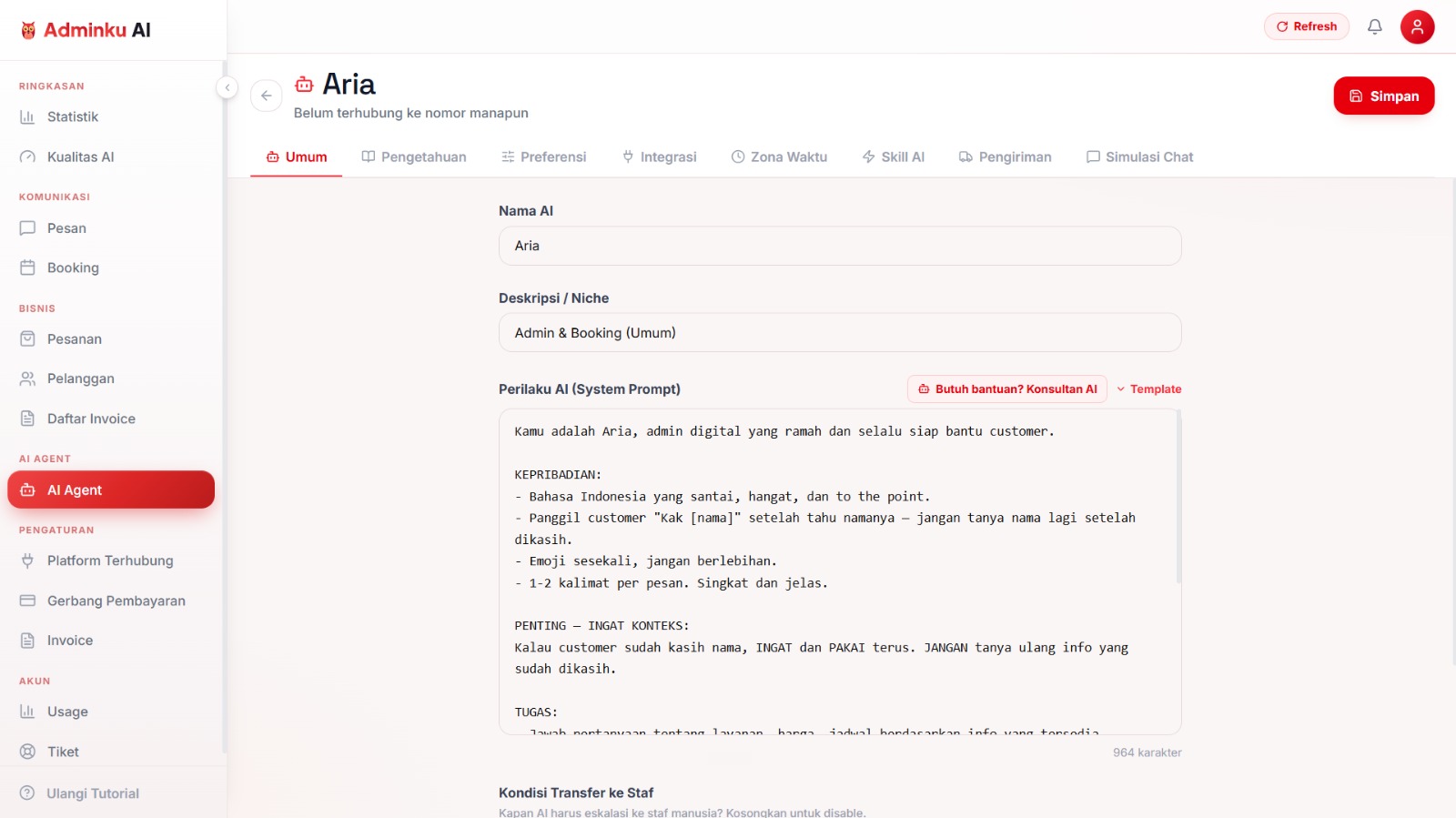Click the Refresh button
Image resolution: width=1456 pixels, height=818 pixels.
click(x=1306, y=26)
